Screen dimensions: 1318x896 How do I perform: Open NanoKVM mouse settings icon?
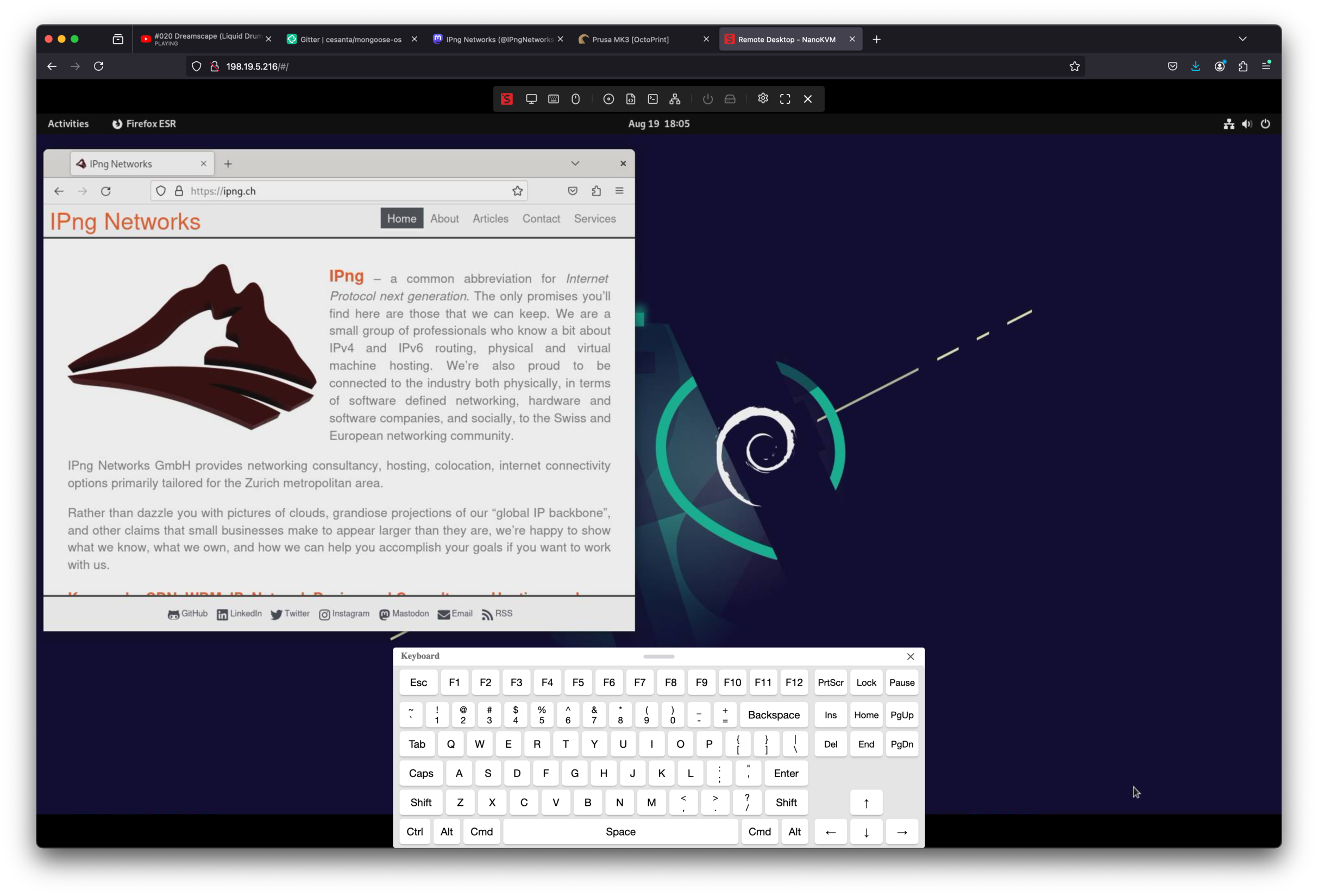(576, 99)
